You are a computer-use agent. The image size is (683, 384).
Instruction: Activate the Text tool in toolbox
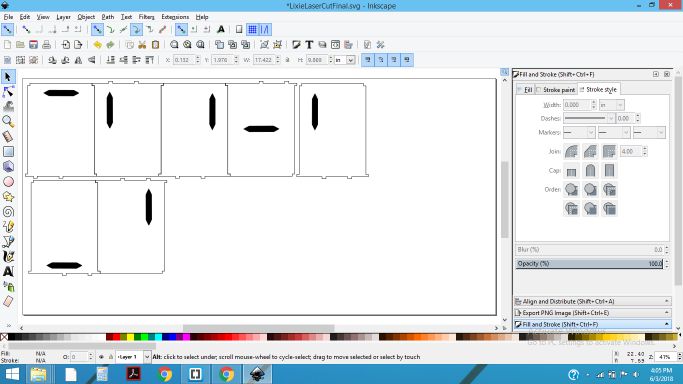coord(8,272)
